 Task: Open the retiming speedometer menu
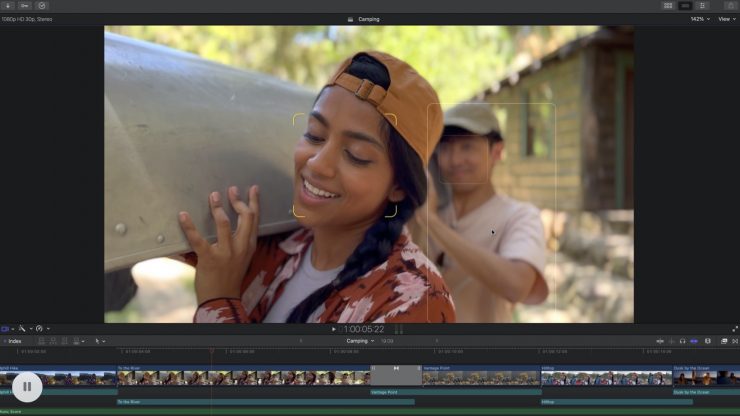40,329
